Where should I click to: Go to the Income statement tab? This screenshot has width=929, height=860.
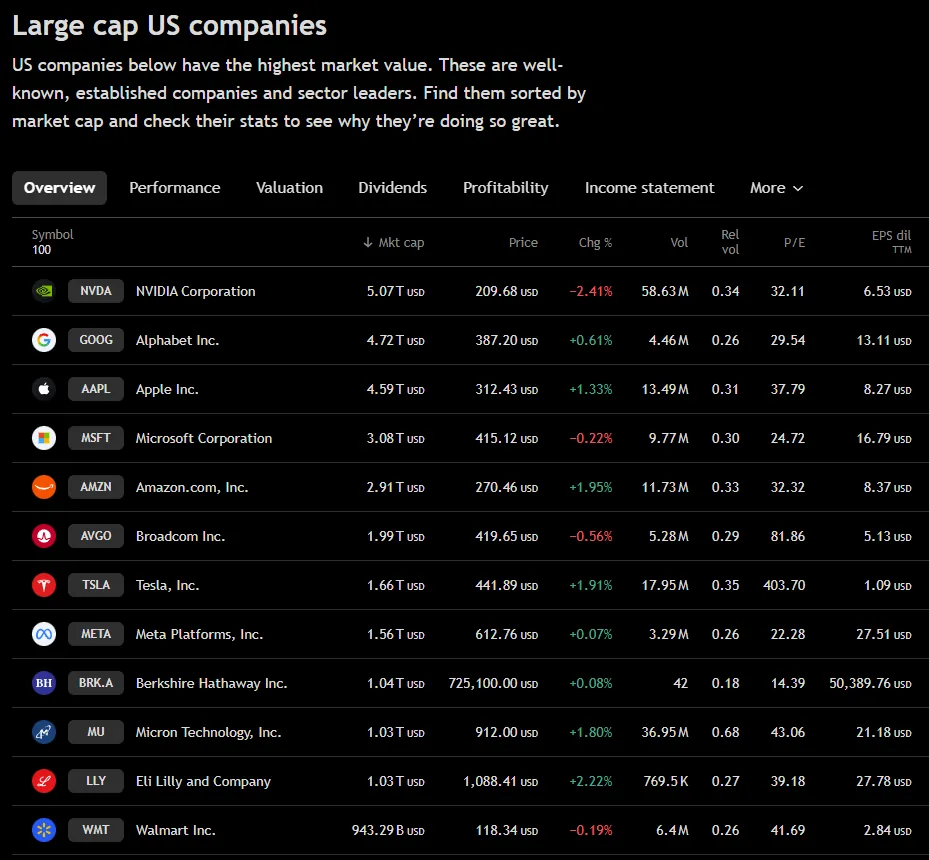coord(649,188)
